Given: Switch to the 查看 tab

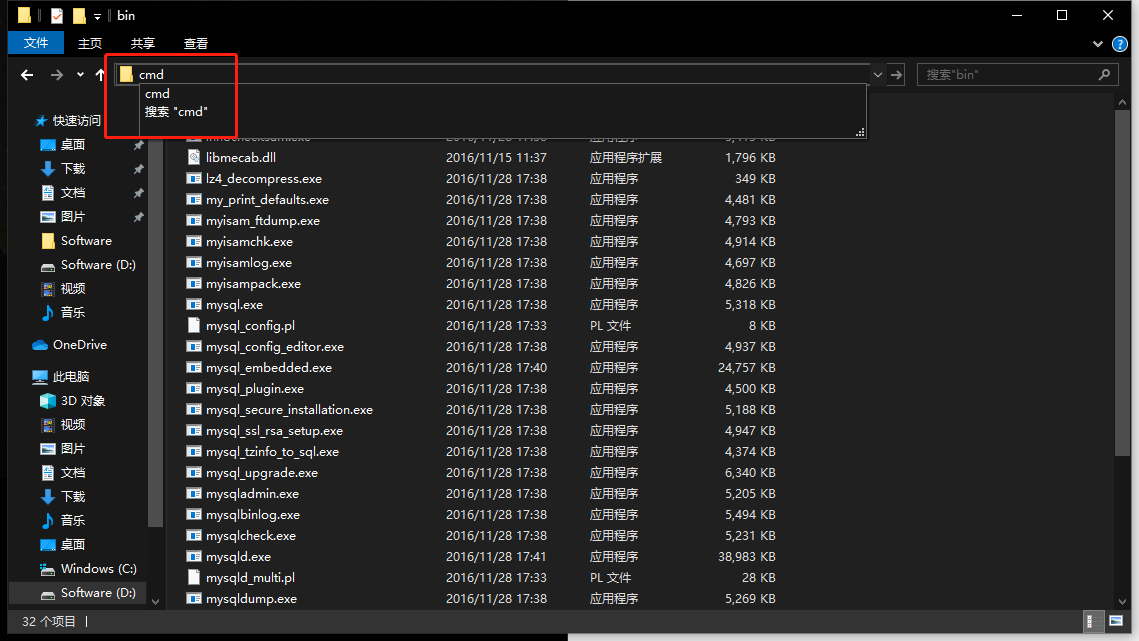Looking at the screenshot, I should pos(195,44).
